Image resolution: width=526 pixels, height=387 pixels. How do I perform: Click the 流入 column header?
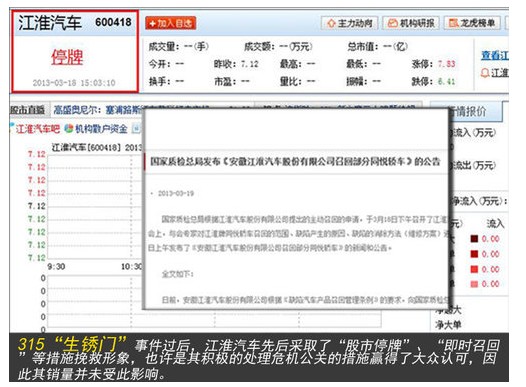[495, 223]
